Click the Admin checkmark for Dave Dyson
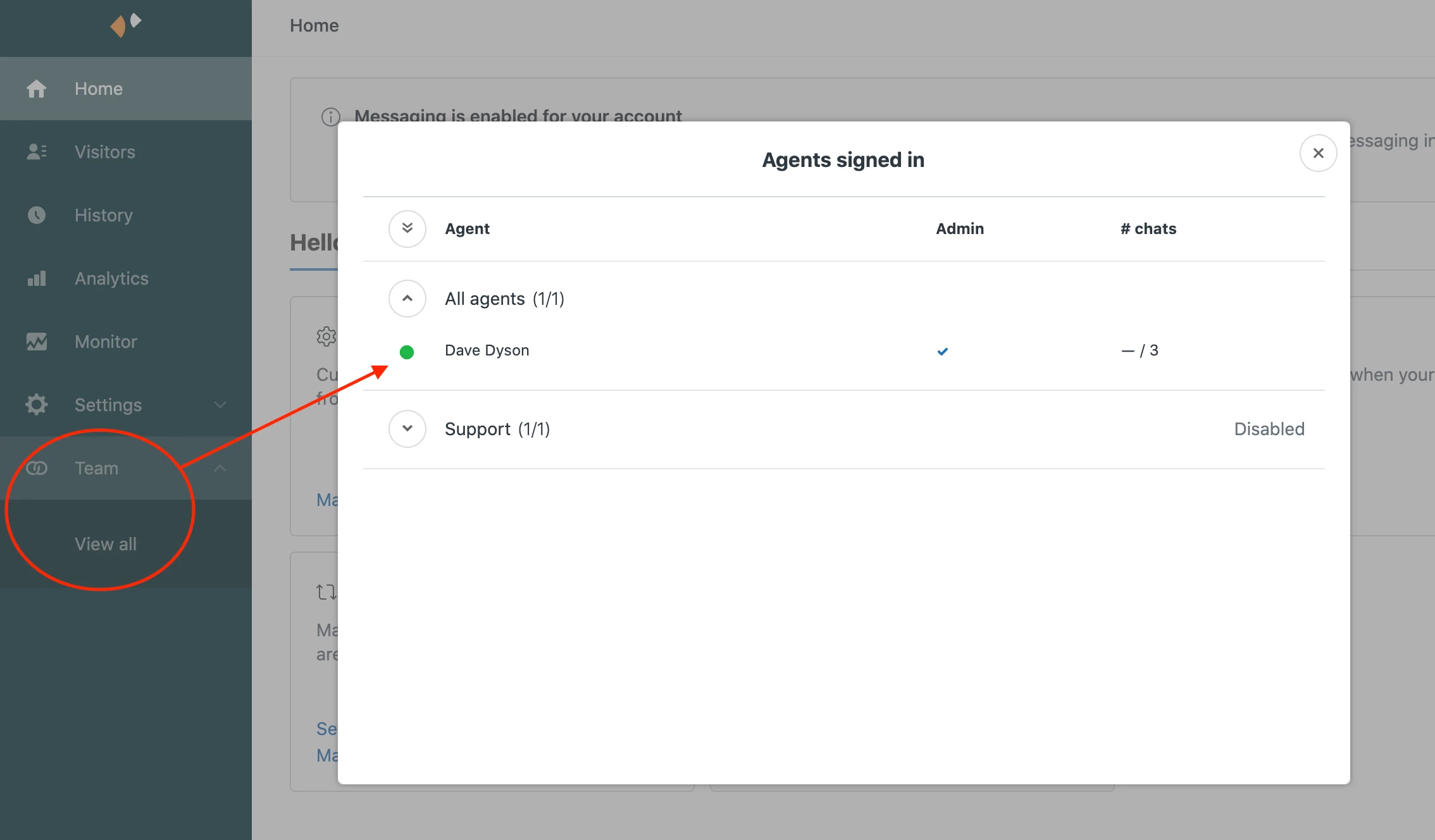Image resolution: width=1435 pixels, height=840 pixels. [942, 351]
